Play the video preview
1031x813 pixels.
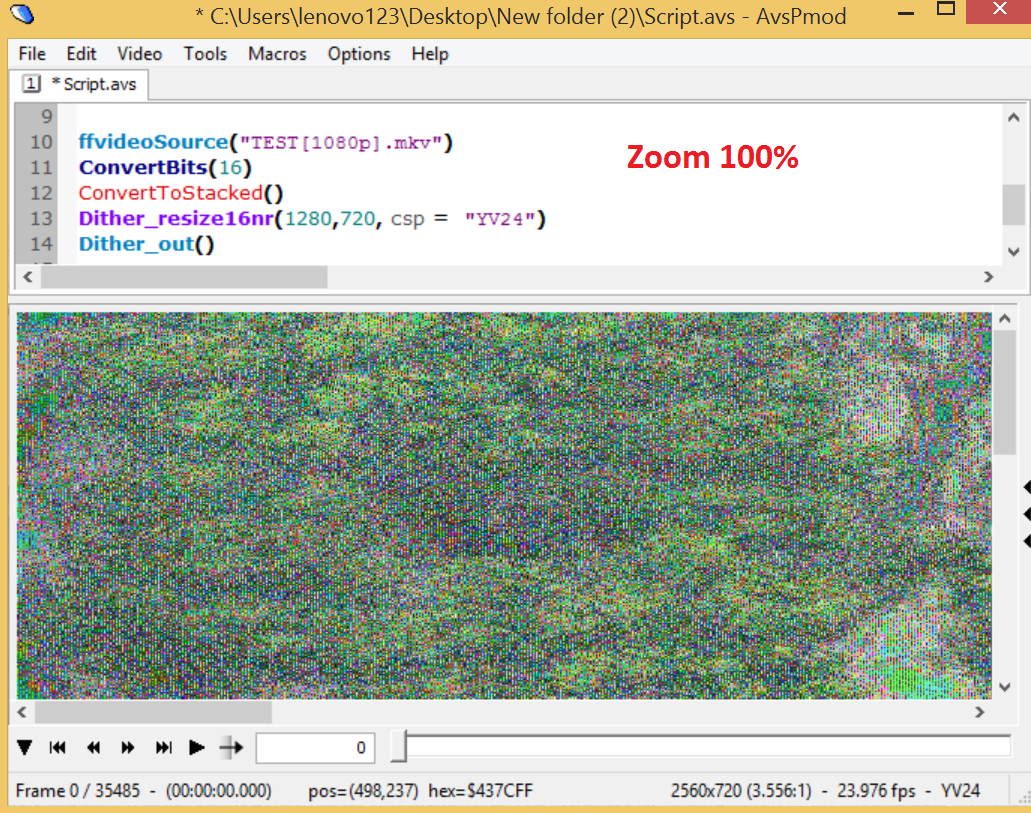coord(197,747)
